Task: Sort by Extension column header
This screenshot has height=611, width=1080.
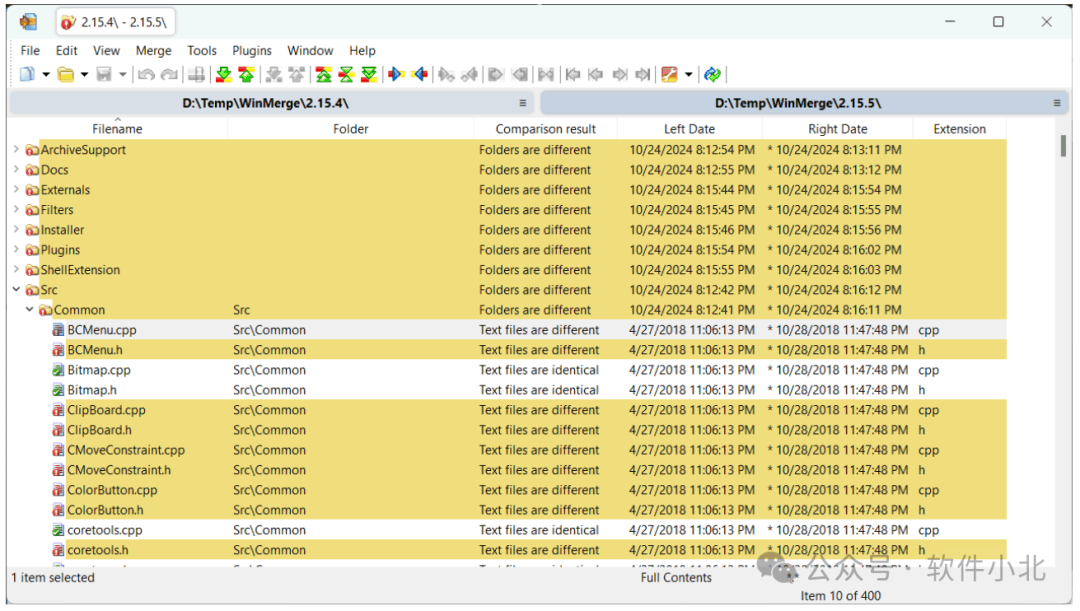Action: [x=959, y=129]
